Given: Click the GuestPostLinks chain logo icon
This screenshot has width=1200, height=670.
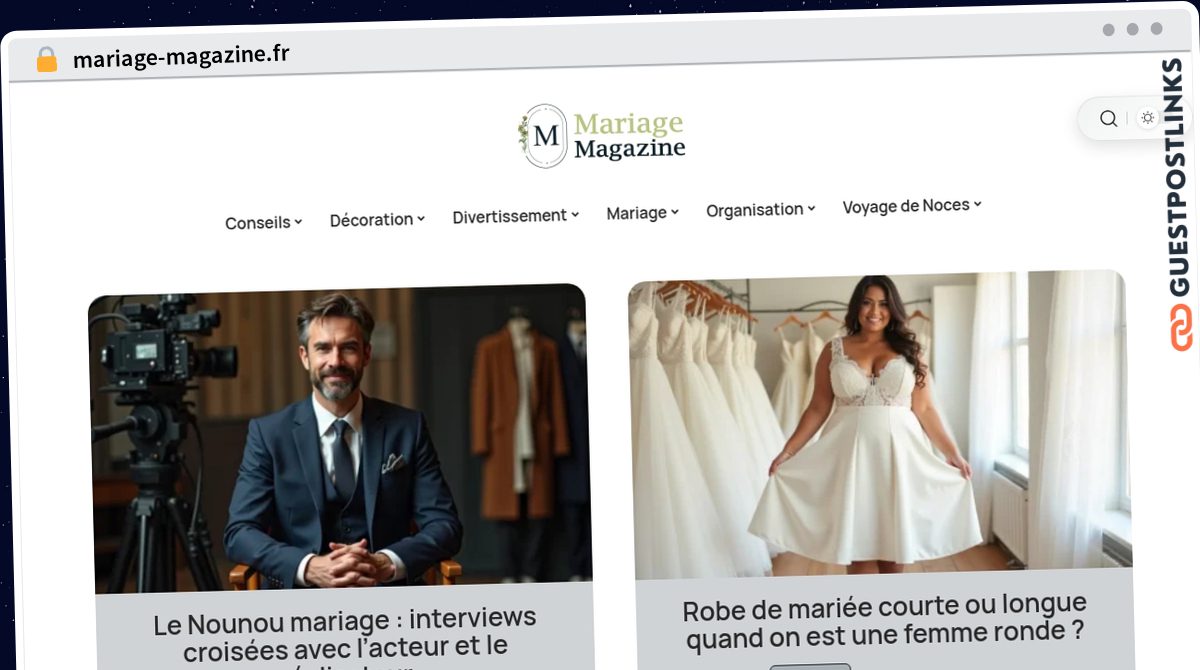Looking at the screenshot, I should [1181, 328].
